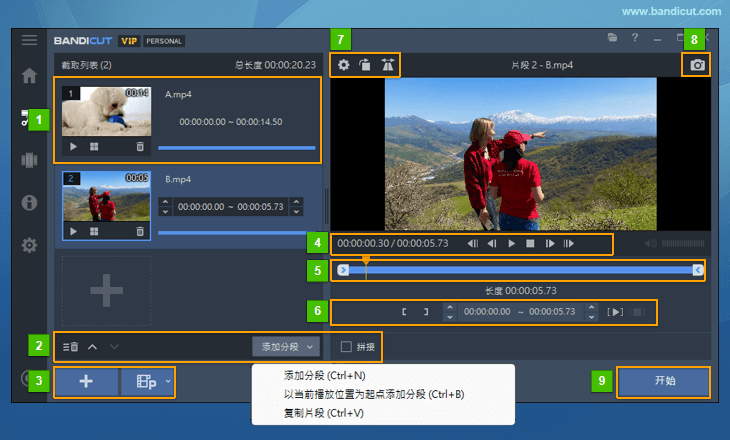Open the hamburger menu
The height and width of the screenshot is (440, 730).
pyautogui.click(x=29, y=40)
